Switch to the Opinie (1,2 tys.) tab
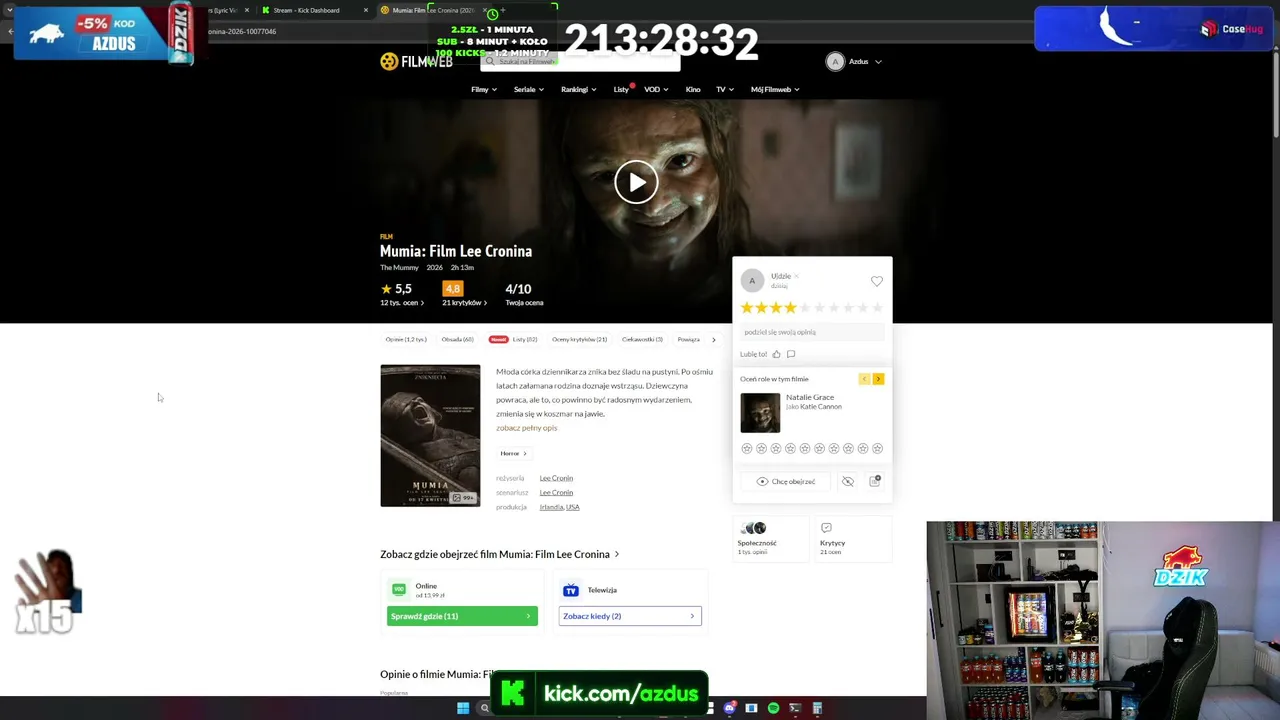 406,340
